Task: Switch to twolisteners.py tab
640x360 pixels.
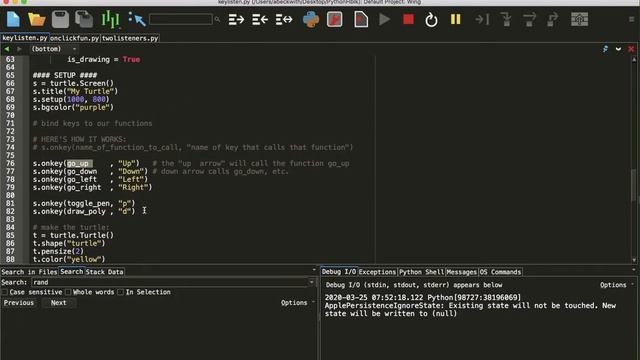Action: (130, 38)
